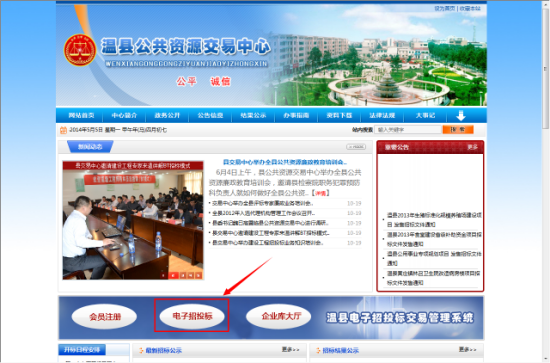Select the 新闻动态 tab header
Image resolution: width=550 pixels, height=363 pixels.
(x=90, y=147)
